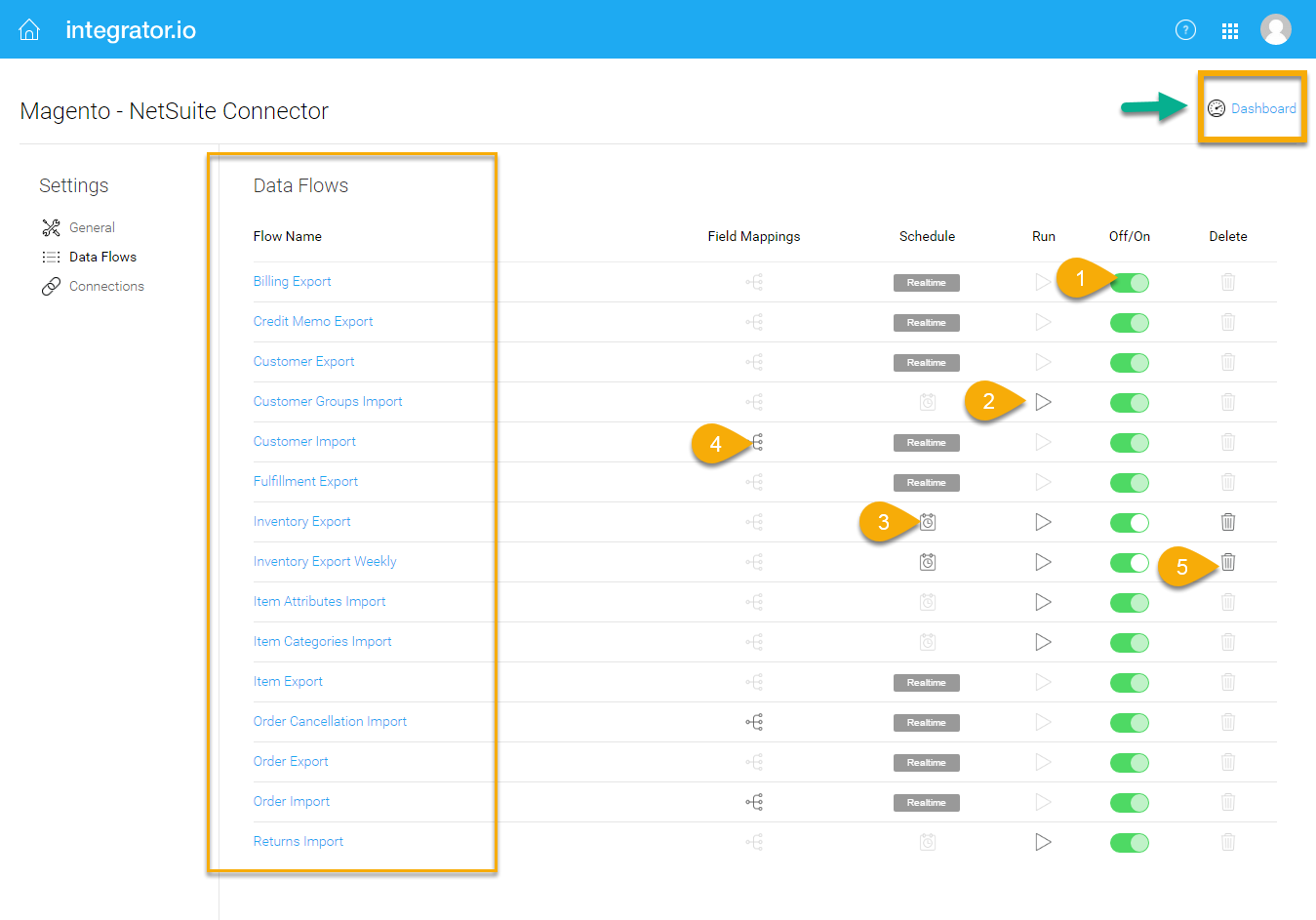Image resolution: width=1316 pixels, height=920 pixels.
Task: Turn off the Order Cancellation Import flow
Action: 1130,723
